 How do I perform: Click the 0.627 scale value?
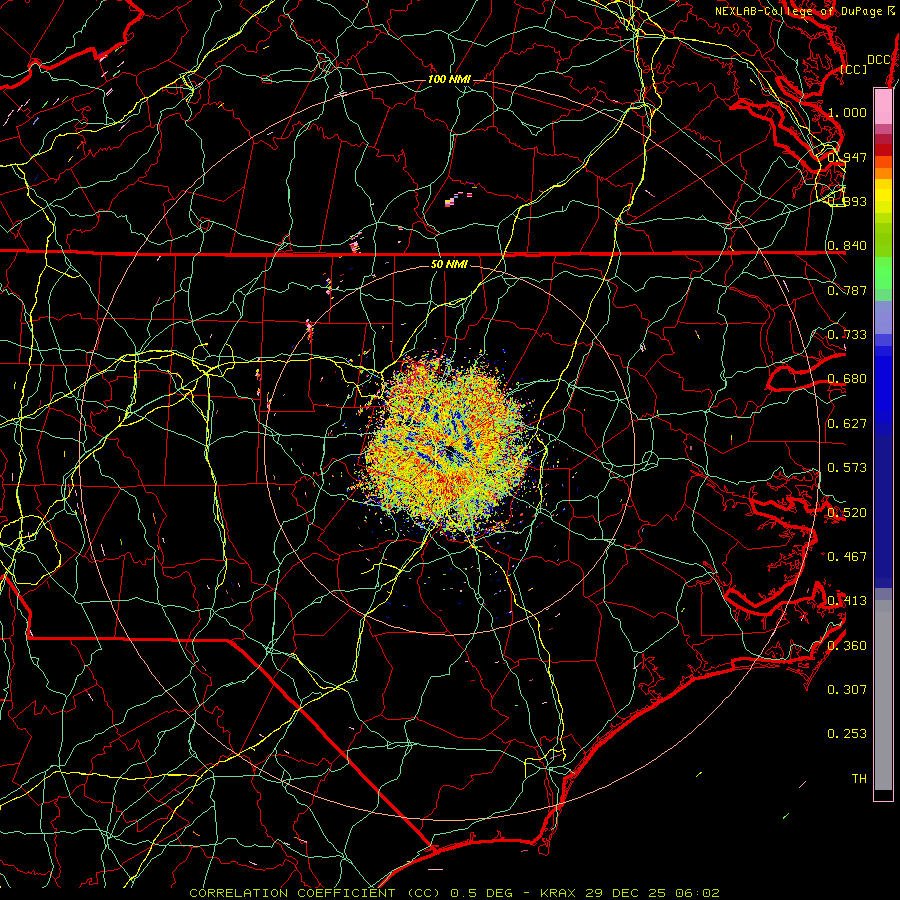(x=847, y=423)
